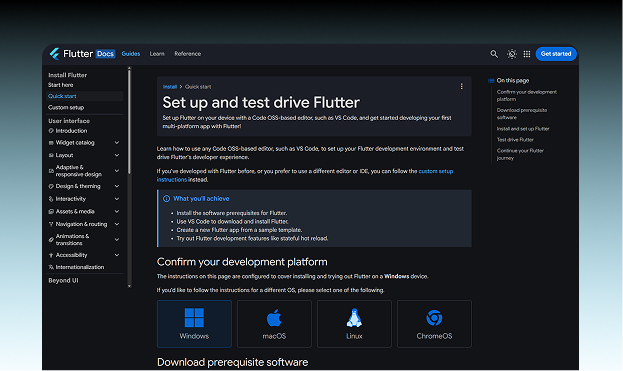Click the Adaptive & responsive design icon

(51, 171)
